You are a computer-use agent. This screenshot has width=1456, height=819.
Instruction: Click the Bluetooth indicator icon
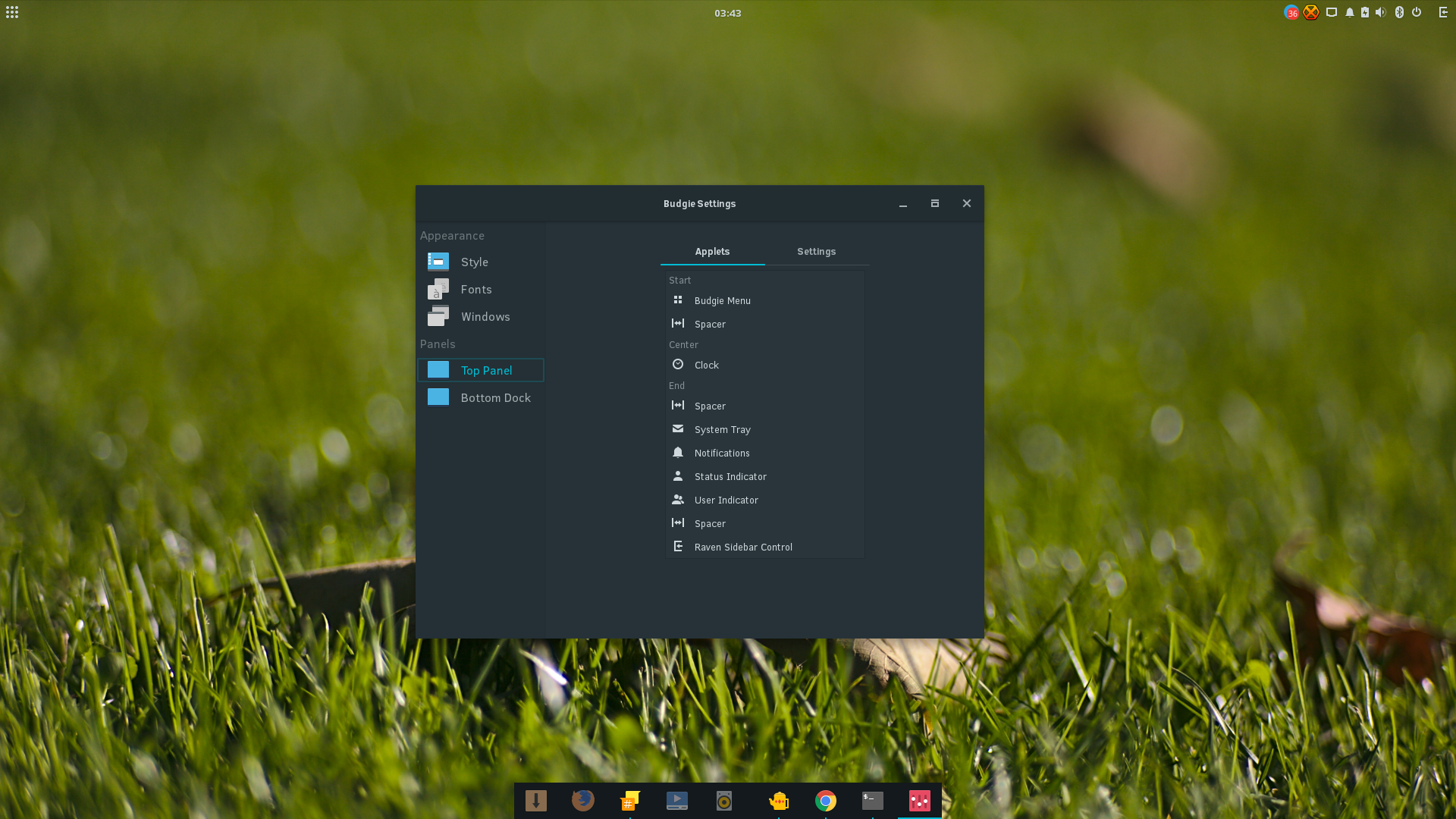coord(1399,12)
